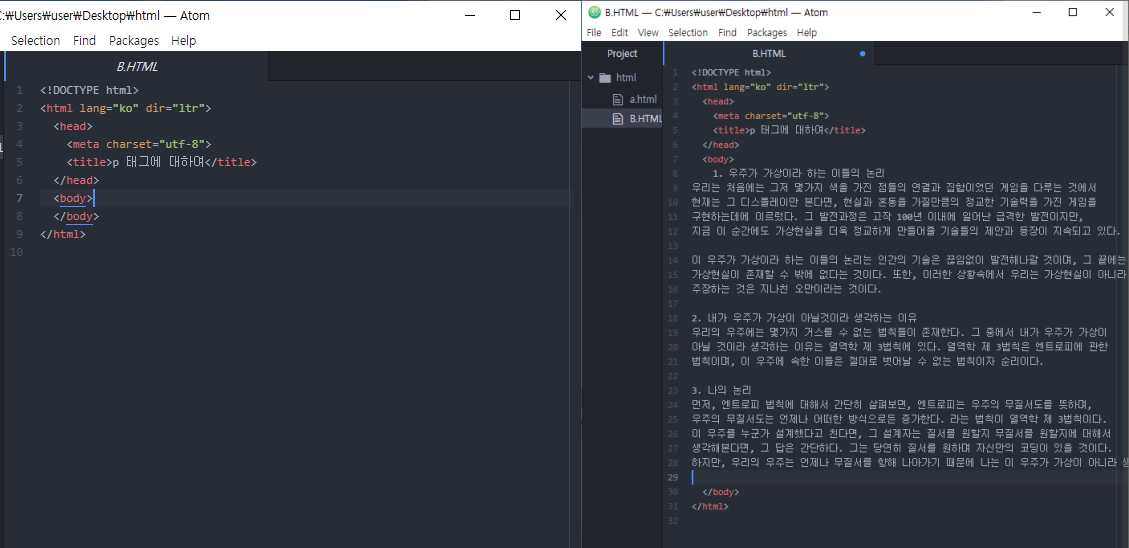1129x548 pixels.
Task: Select B.HTML tab in right Atom window
Action: tap(769, 53)
